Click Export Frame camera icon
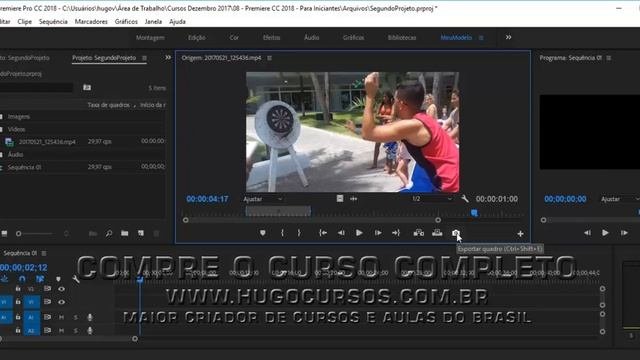The image size is (640, 360). click(456, 233)
